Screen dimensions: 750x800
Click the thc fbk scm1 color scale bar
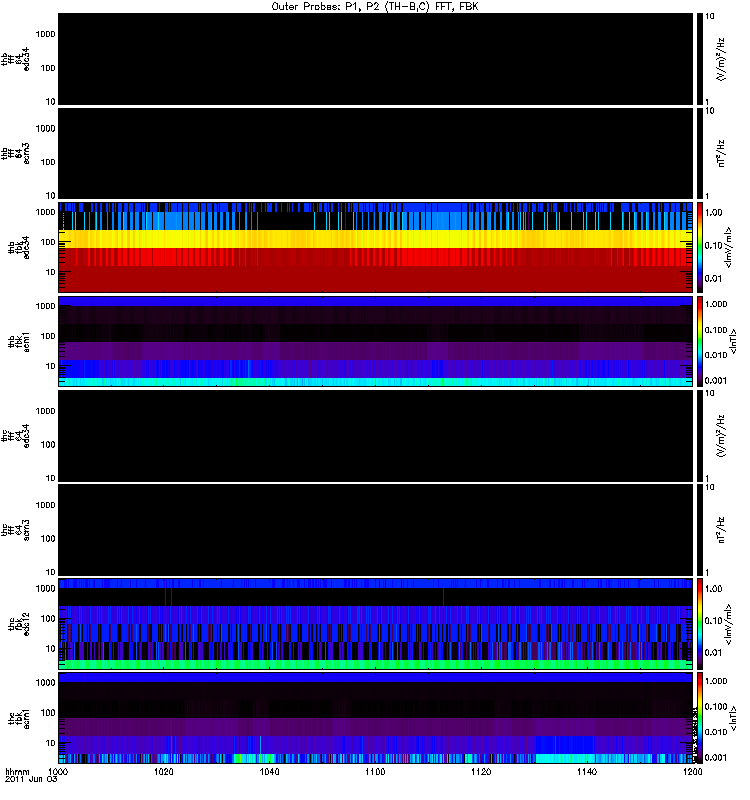[x=701, y=718]
